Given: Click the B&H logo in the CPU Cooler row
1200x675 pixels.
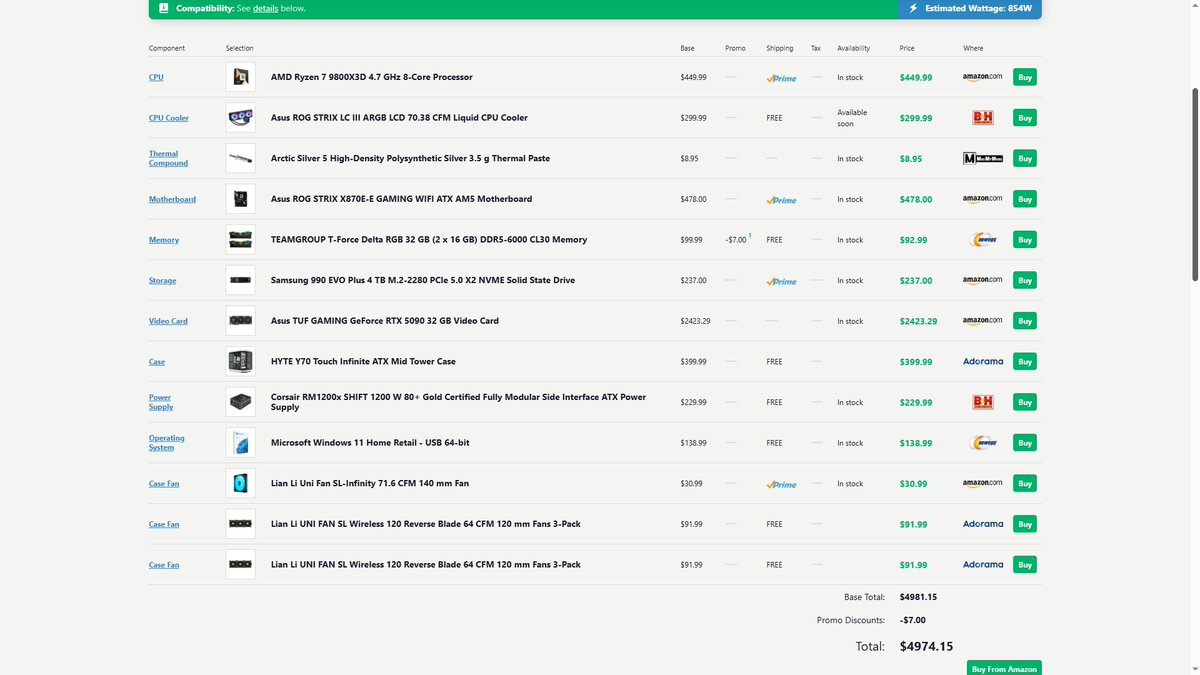Looking at the screenshot, I should point(982,118).
